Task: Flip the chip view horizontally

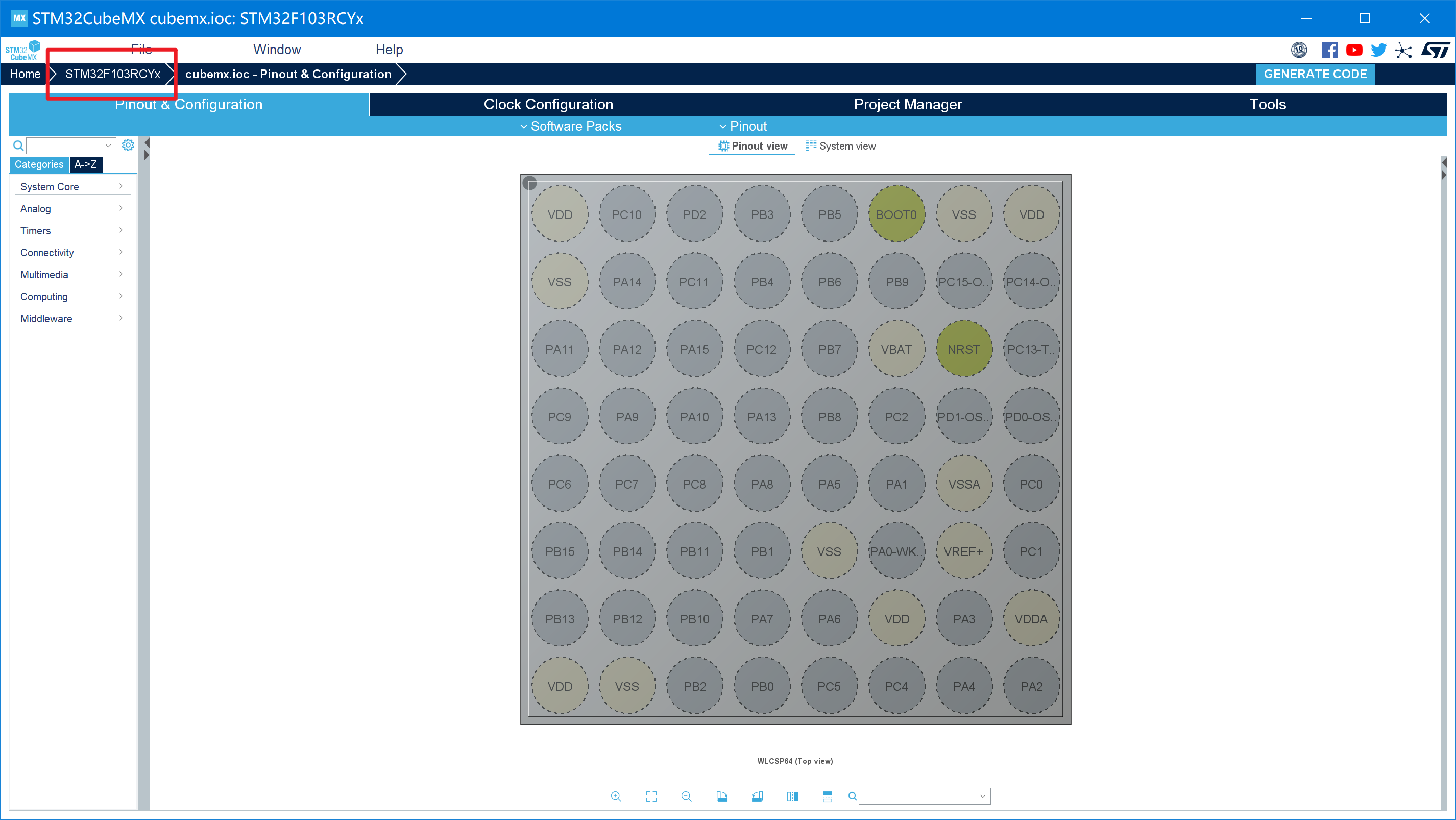Action: point(792,795)
